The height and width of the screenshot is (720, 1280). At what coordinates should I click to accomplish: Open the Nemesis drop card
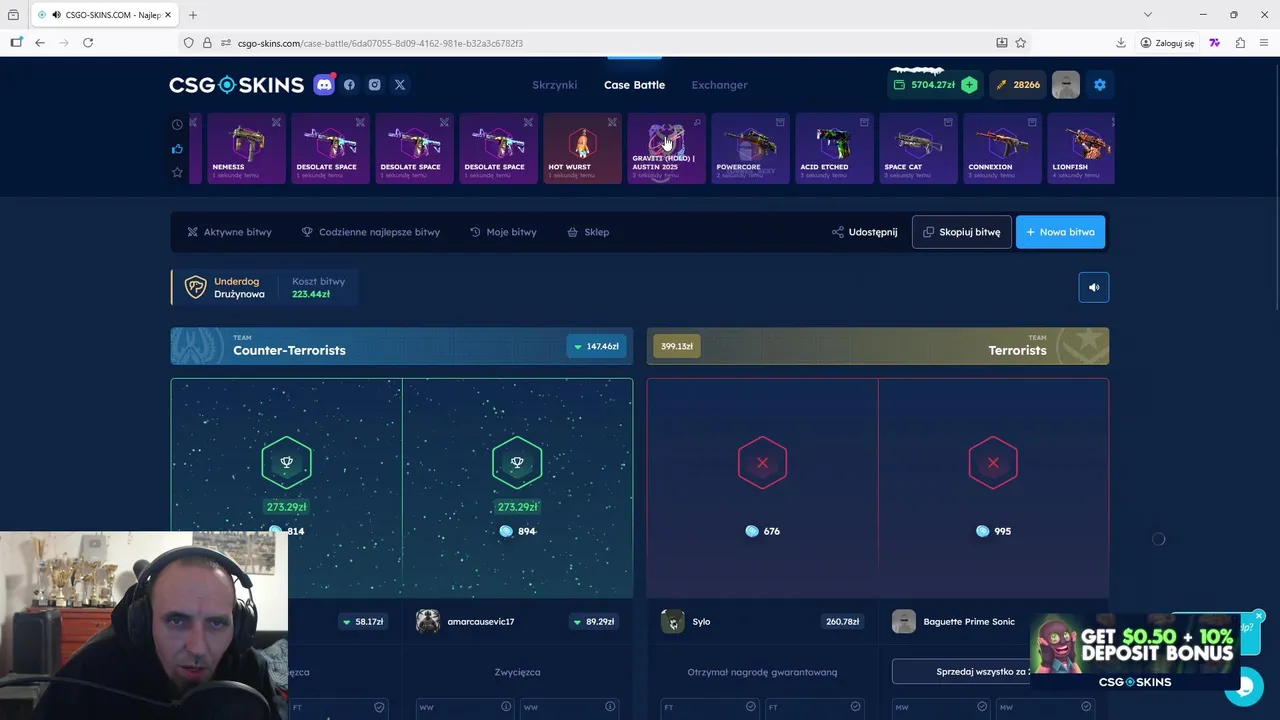(246, 148)
